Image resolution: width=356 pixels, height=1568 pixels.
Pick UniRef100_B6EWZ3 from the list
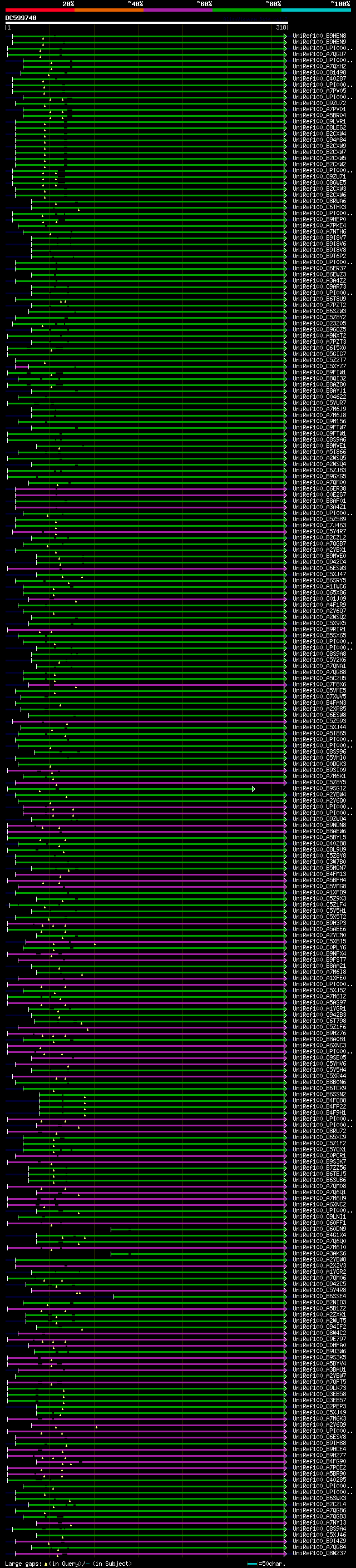coord(319,274)
